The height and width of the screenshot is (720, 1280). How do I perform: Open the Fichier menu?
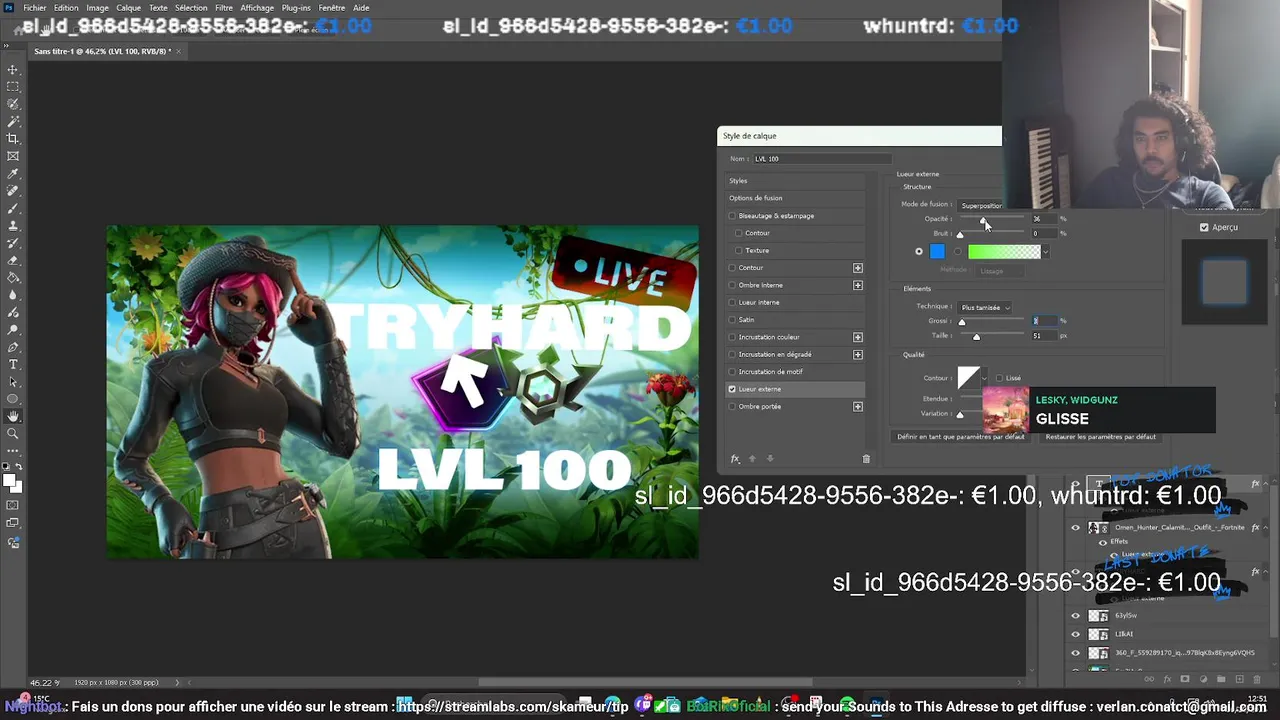tap(35, 8)
